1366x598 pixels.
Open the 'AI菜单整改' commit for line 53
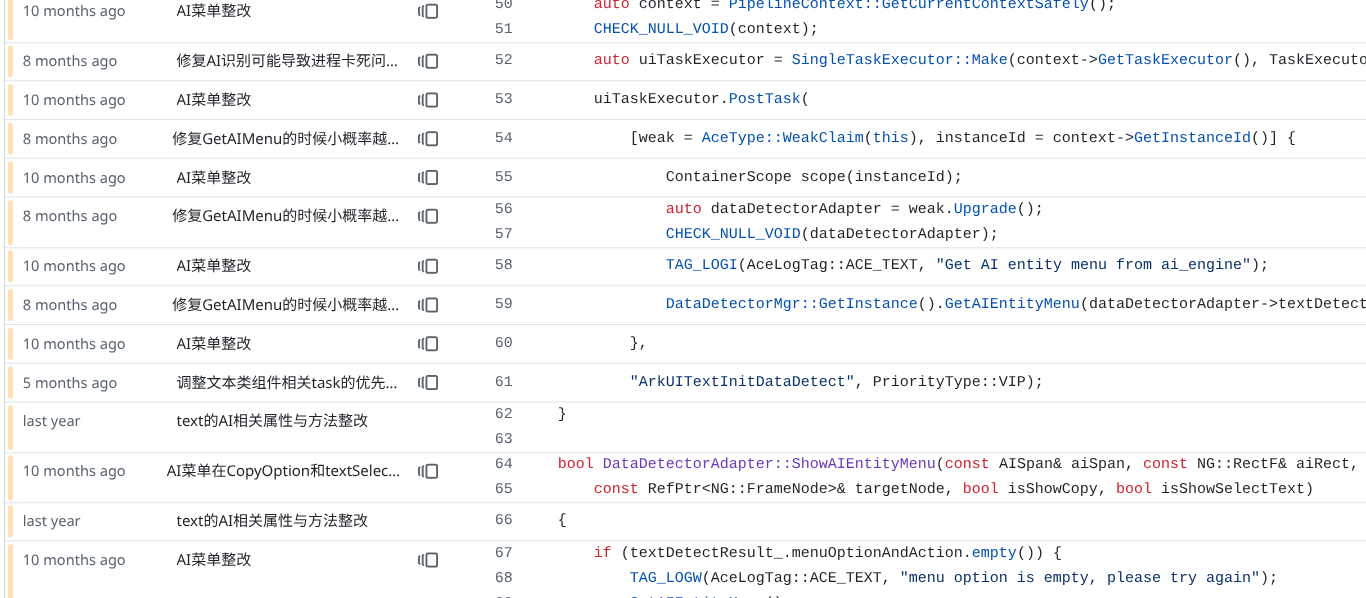pos(214,100)
